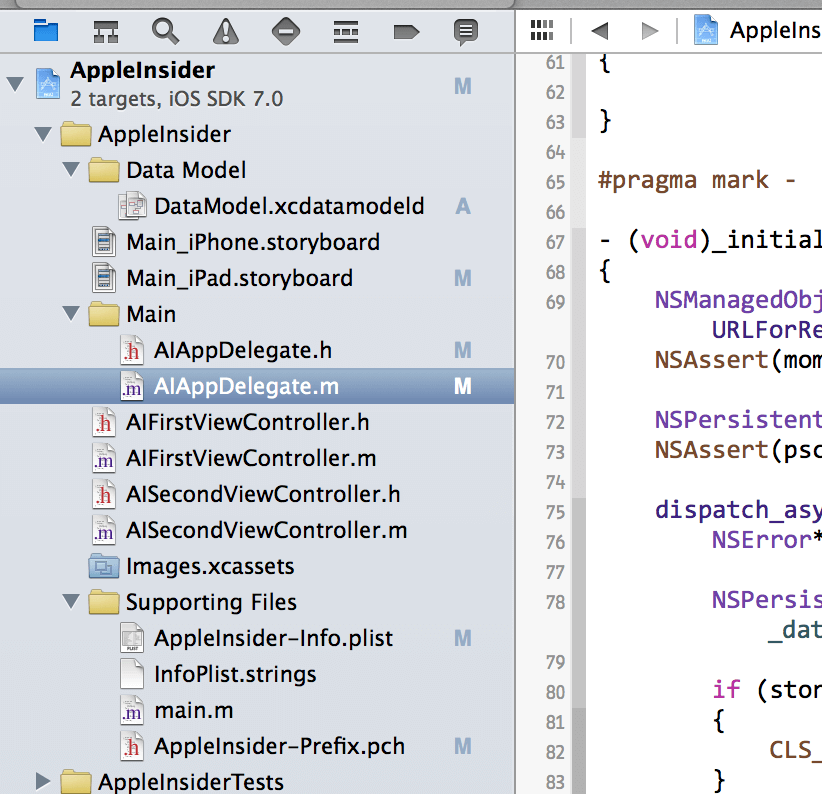Image resolution: width=822 pixels, height=794 pixels.
Task: Collapse the AppleInsider group folder
Action: tap(43, 134)
